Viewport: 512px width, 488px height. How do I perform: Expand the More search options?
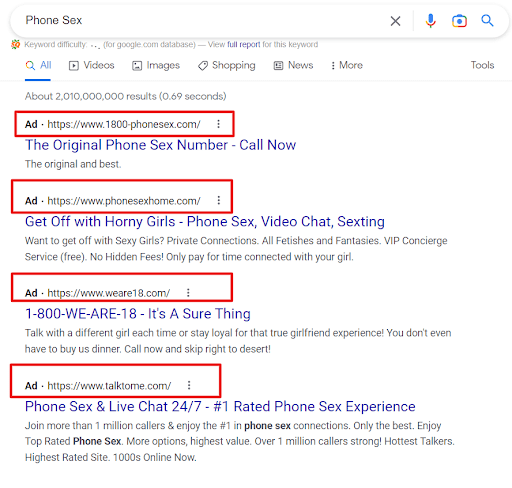coord(347,65)
